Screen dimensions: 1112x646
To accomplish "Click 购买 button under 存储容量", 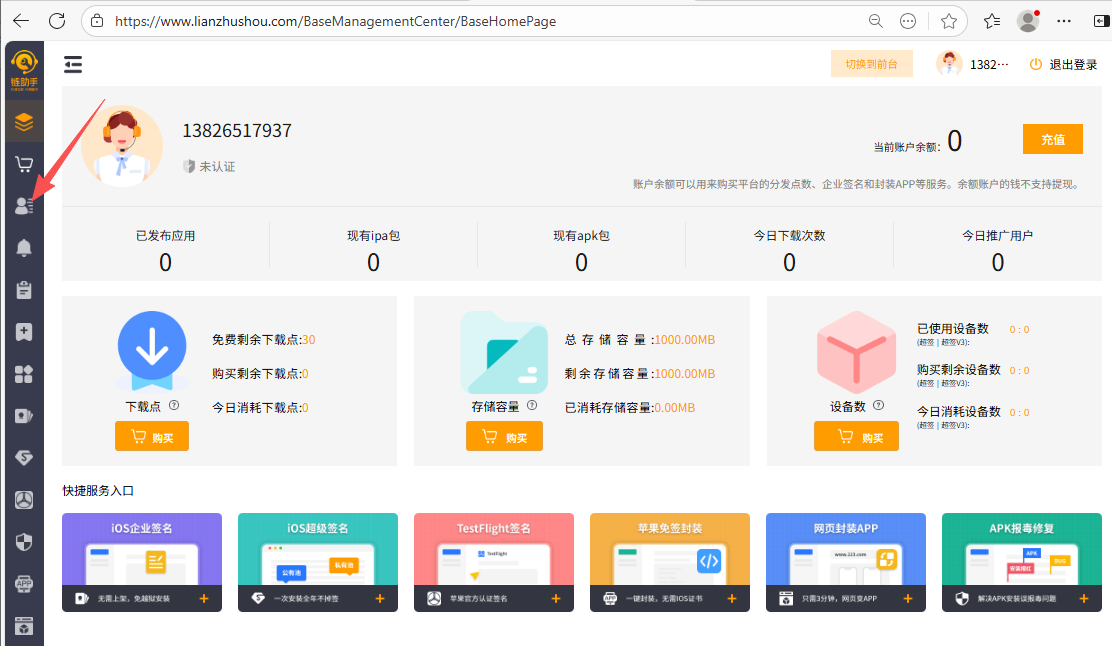I will pos(504,437).
